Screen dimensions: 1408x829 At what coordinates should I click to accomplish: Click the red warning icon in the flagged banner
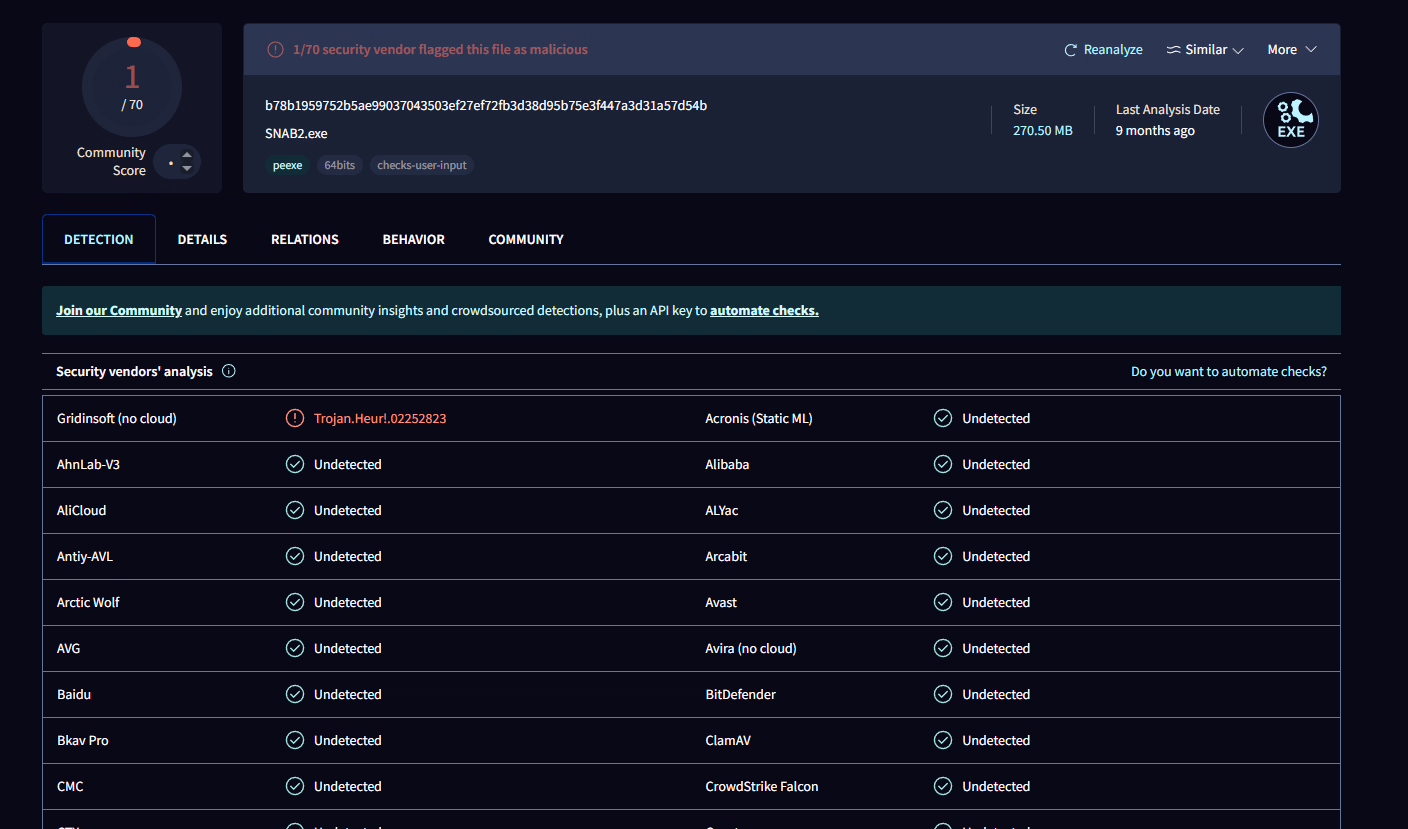(x=275, y=49)
